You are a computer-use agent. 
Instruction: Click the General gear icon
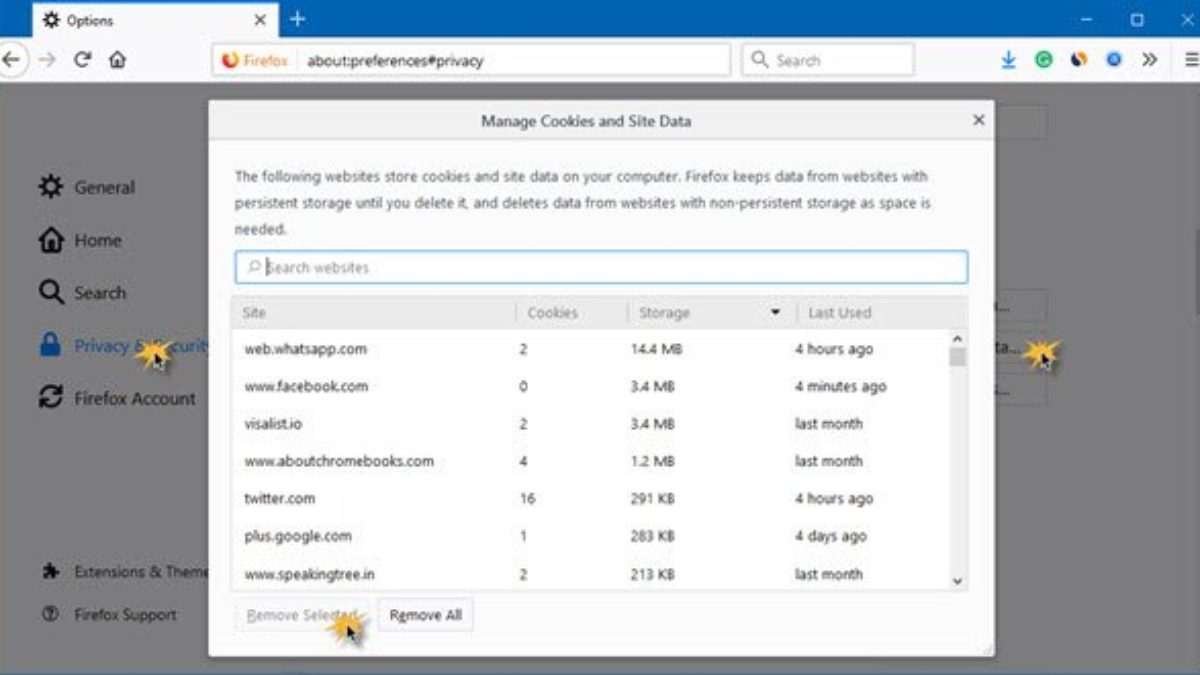[x=50, y=187]
